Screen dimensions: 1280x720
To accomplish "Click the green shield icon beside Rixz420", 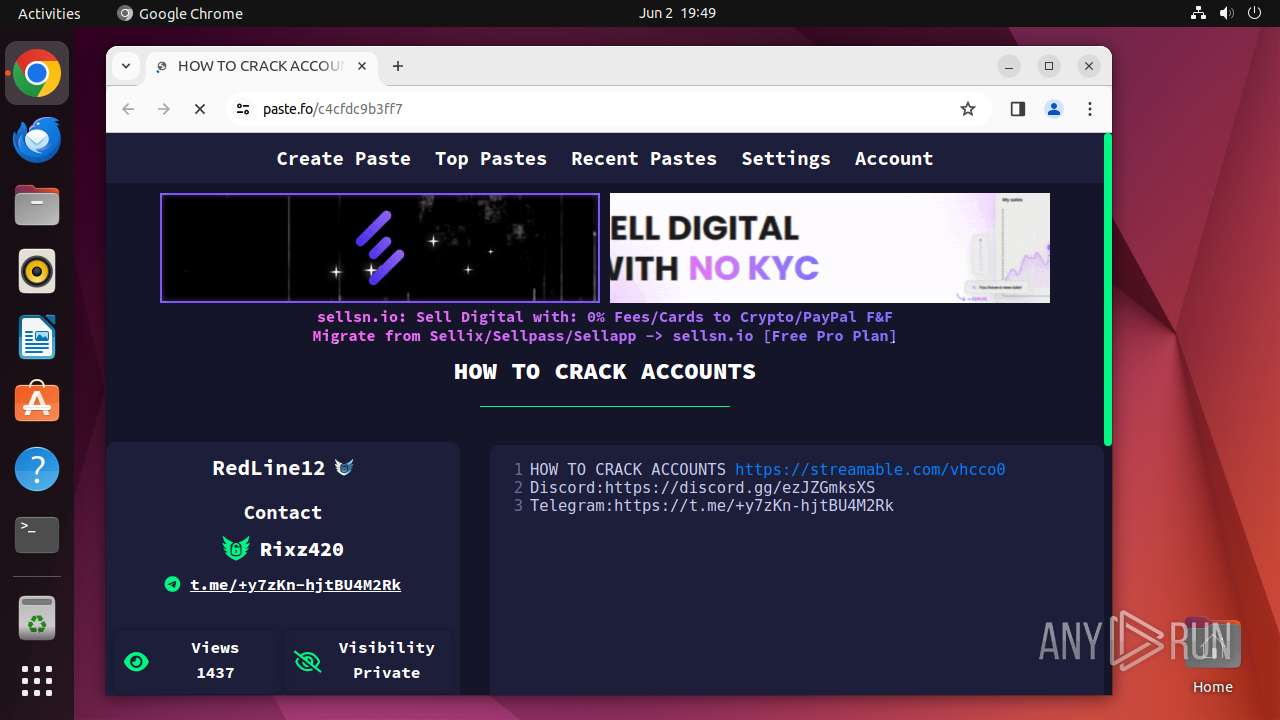I will pos(236,548).
